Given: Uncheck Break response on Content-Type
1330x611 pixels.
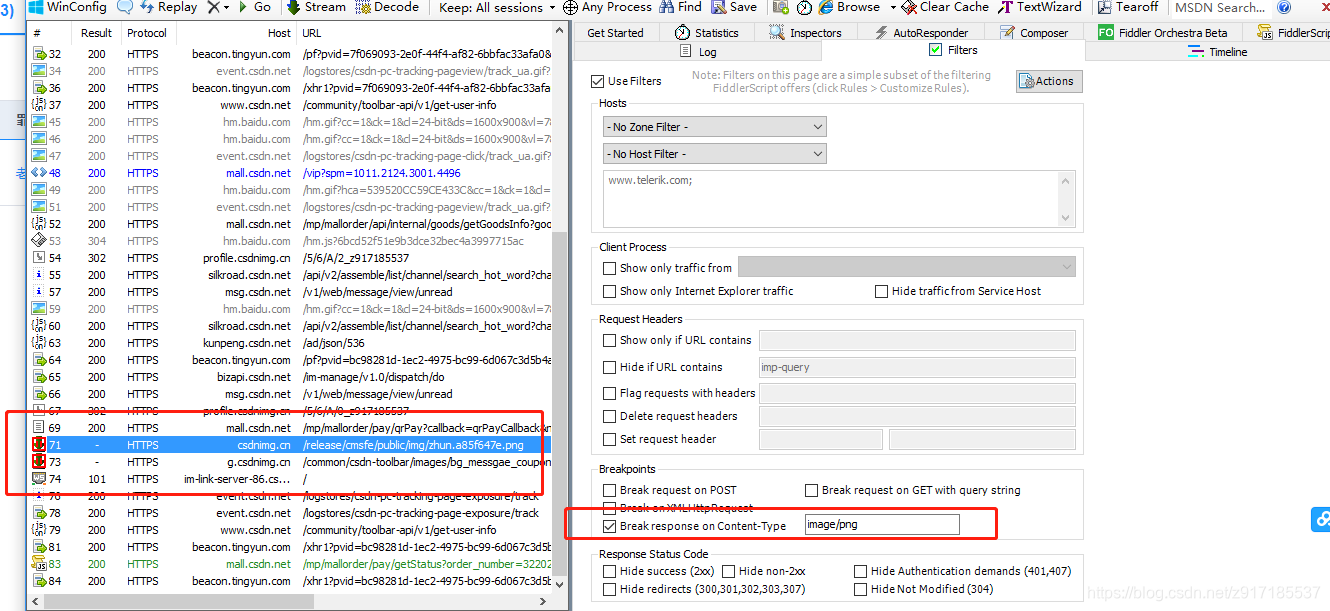Looking at the screenshot, I should 609,526.
